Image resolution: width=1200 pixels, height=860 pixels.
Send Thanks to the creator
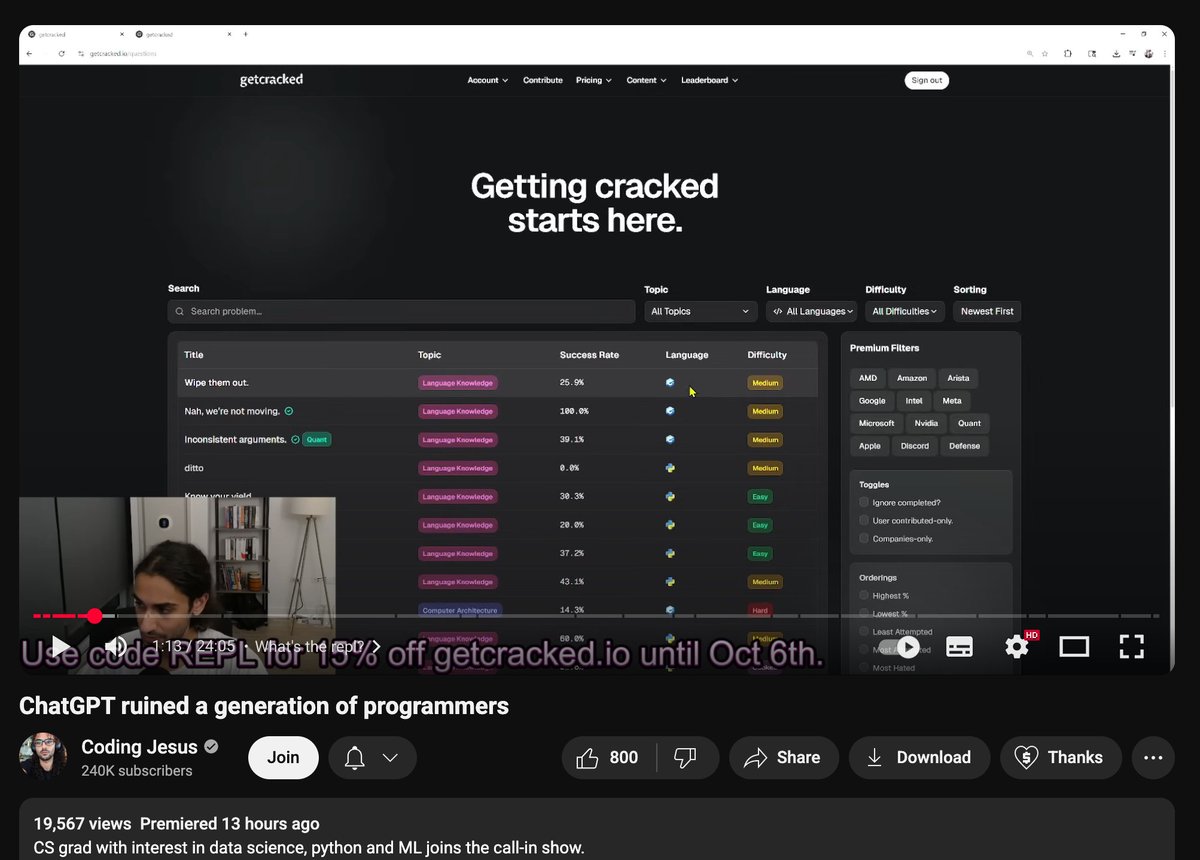tap(1061, 757)
